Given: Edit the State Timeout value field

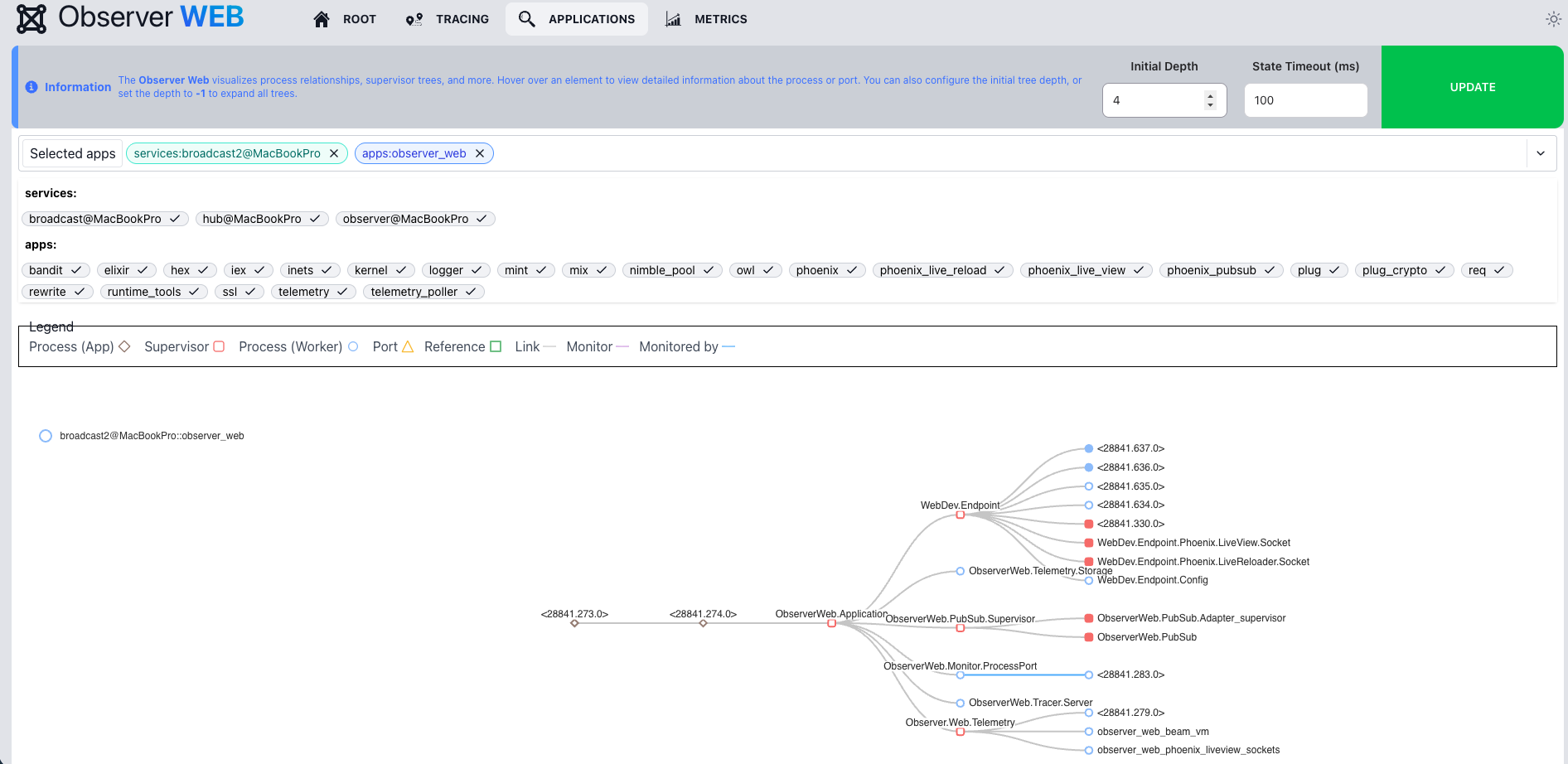Looking at the screenshot, I should (x=1305, y=99).
